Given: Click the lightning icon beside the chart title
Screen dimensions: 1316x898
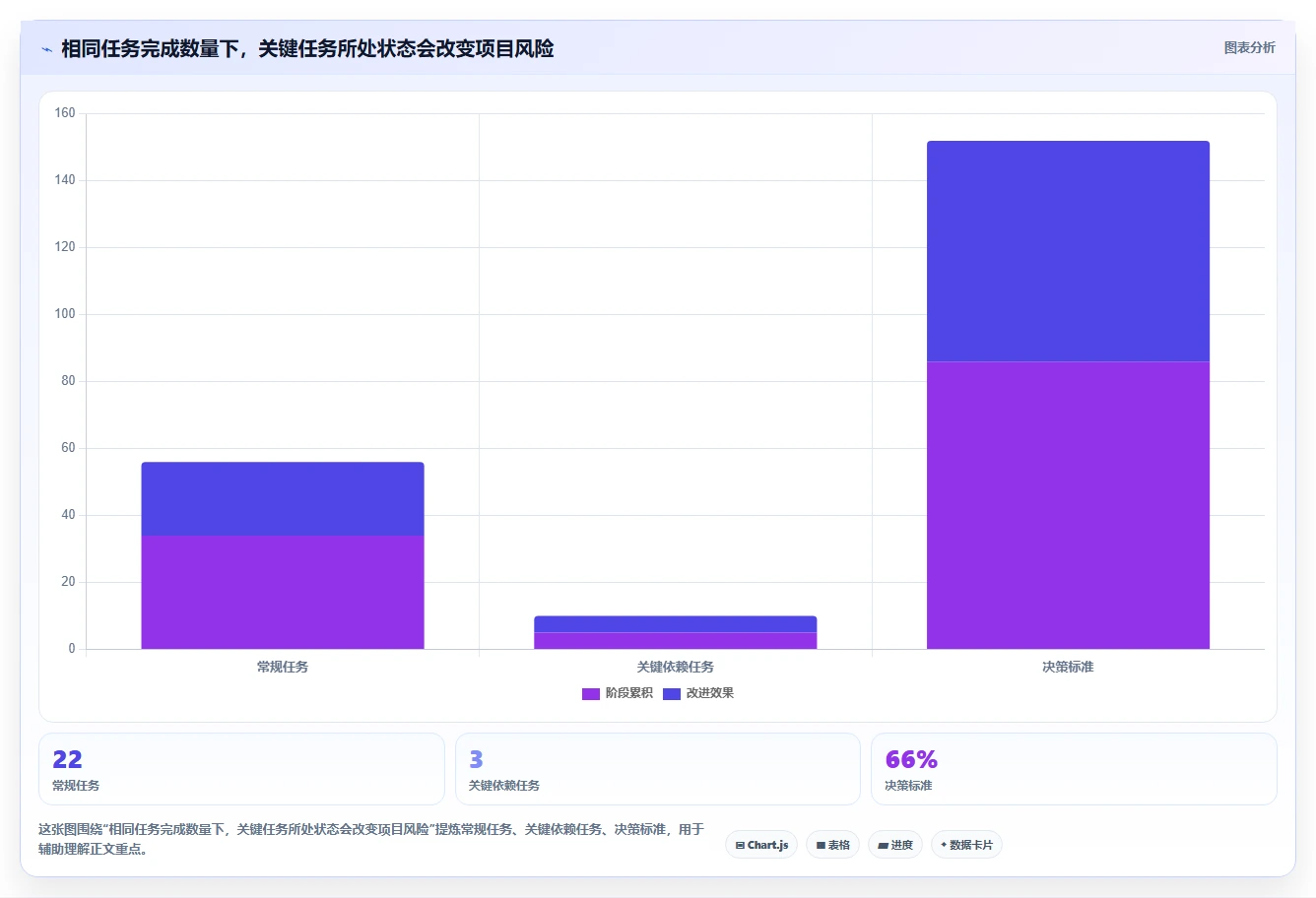Looking at the screenshot, I should (46, 49).
